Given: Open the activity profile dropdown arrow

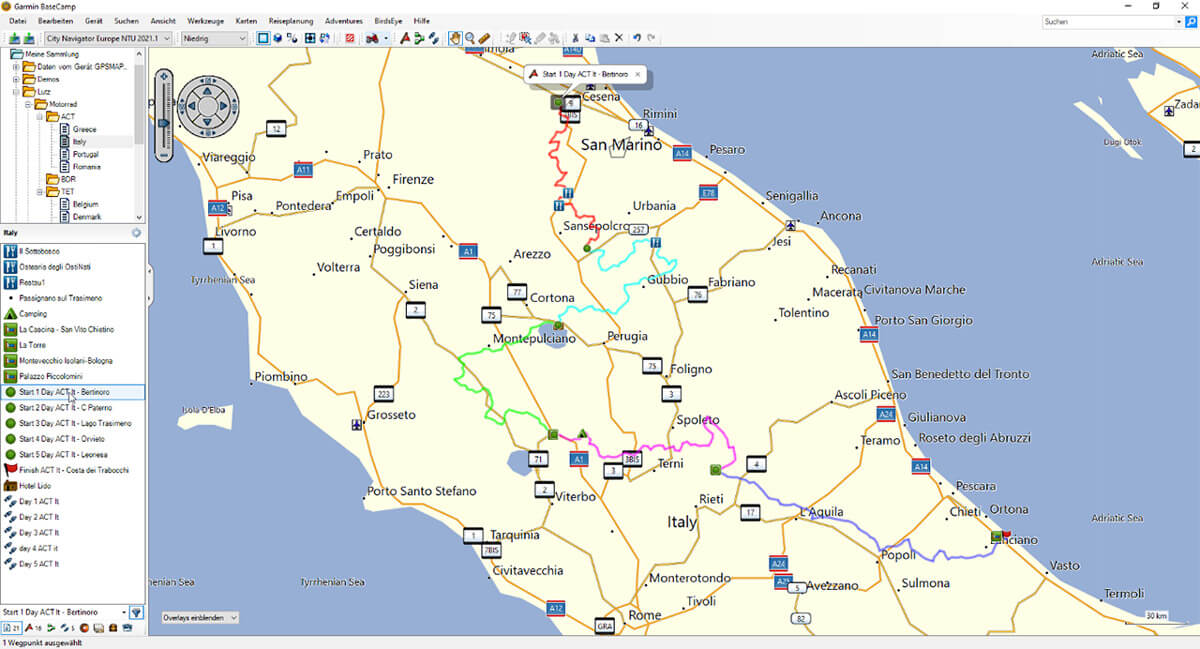Looking at the screenshot, I should click(386, 38).
